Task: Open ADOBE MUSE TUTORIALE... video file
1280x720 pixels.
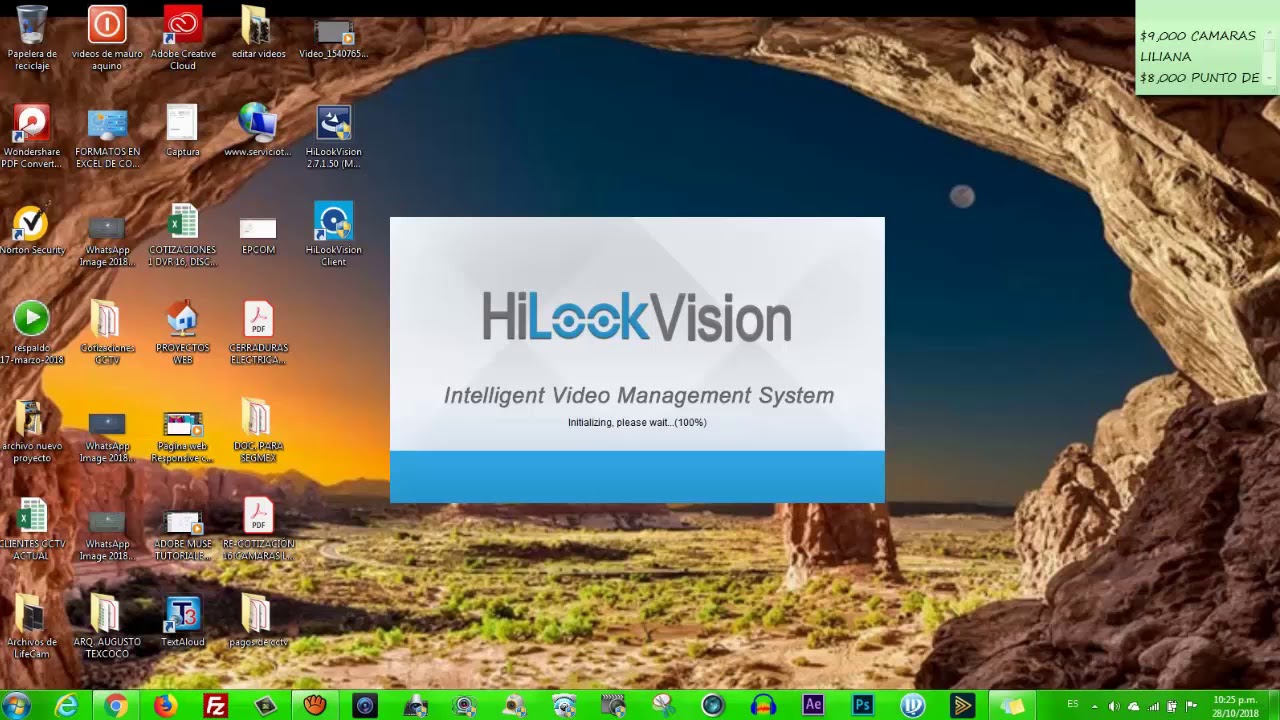Action: click(x=182, y=534)
